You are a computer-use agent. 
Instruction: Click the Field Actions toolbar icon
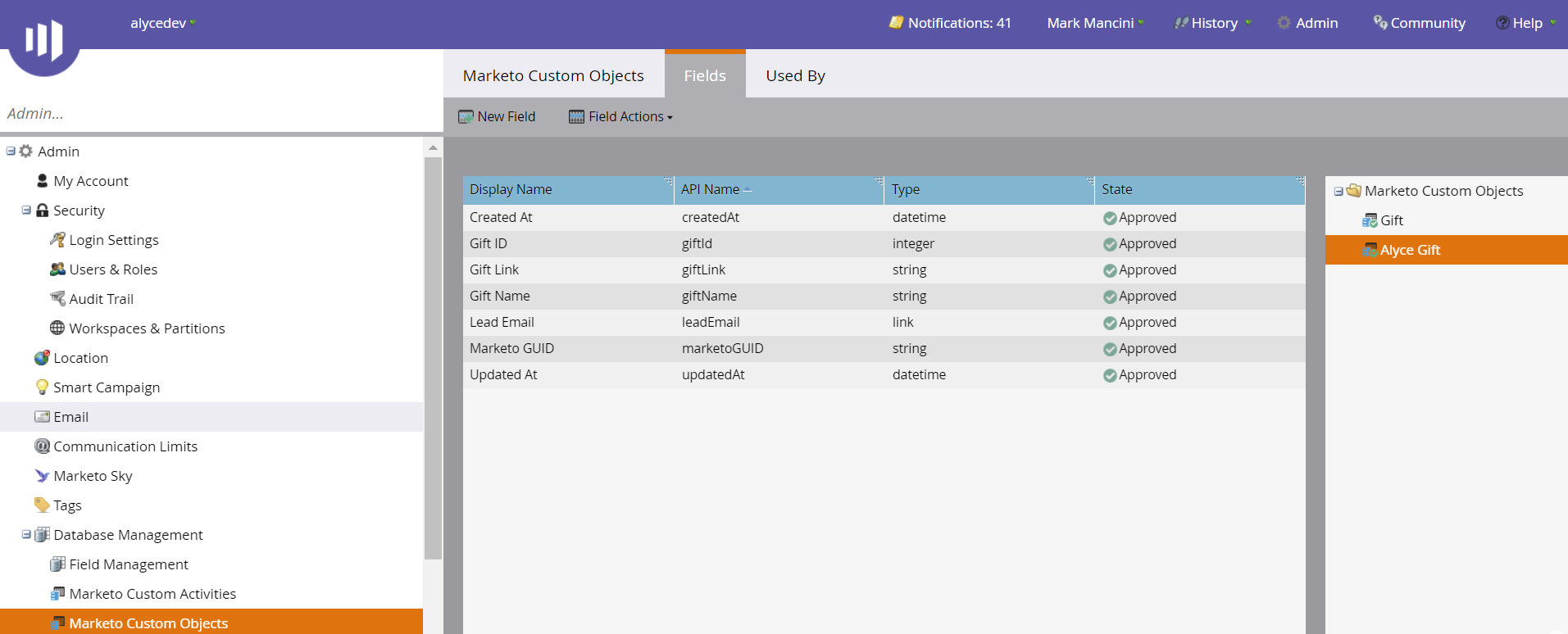tap(577, 116)
